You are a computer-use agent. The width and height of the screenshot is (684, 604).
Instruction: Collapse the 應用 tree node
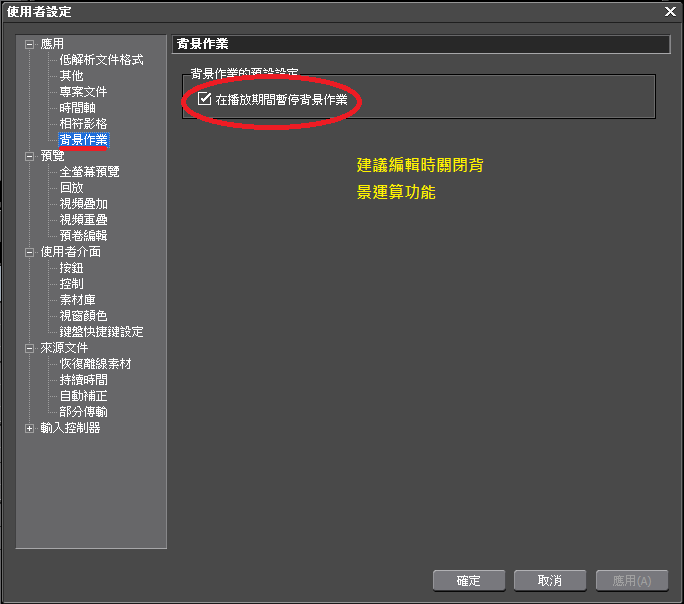(x=29, y=44)
